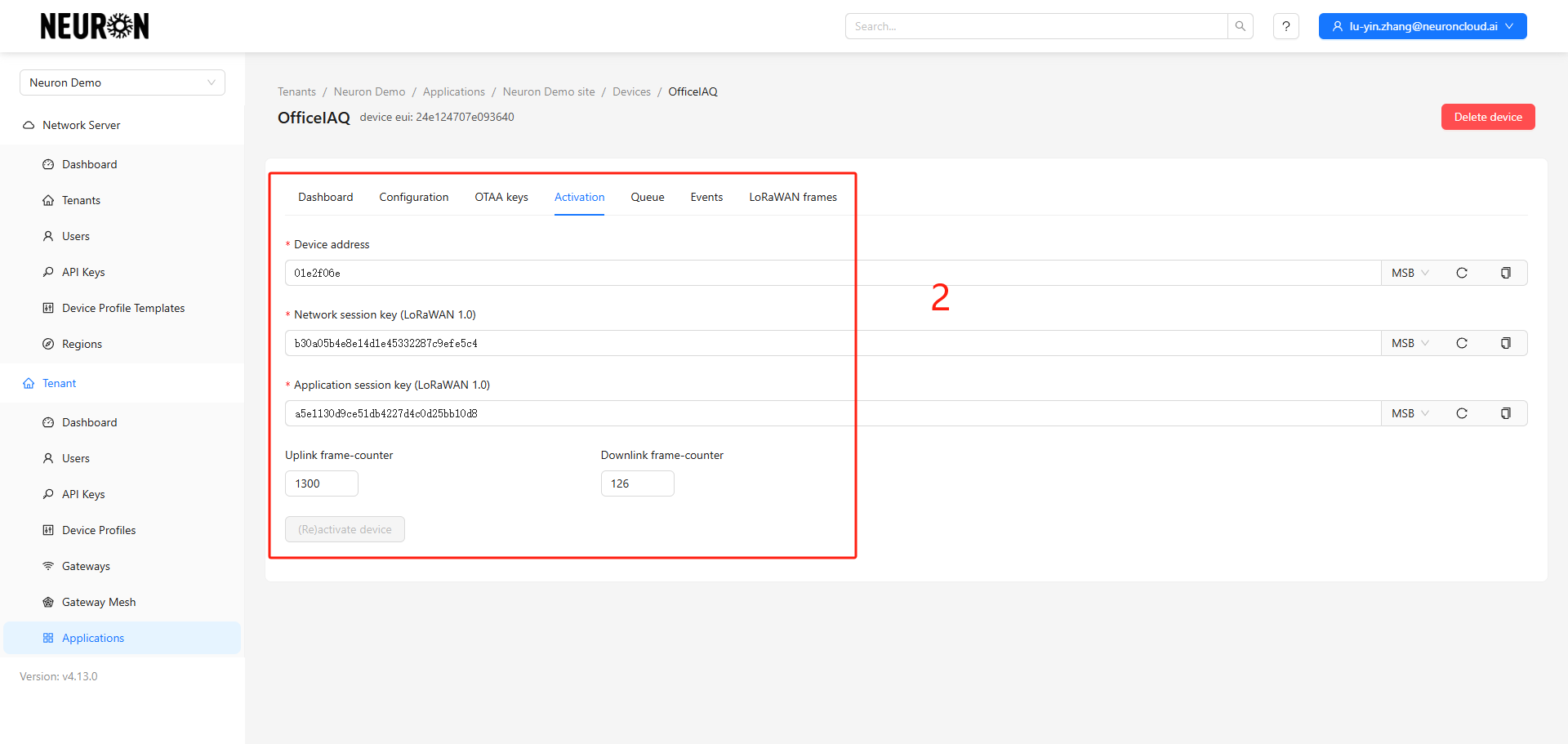Regenerate the device address
The width and height of the screenshot is (1568, 744).
1462,273
